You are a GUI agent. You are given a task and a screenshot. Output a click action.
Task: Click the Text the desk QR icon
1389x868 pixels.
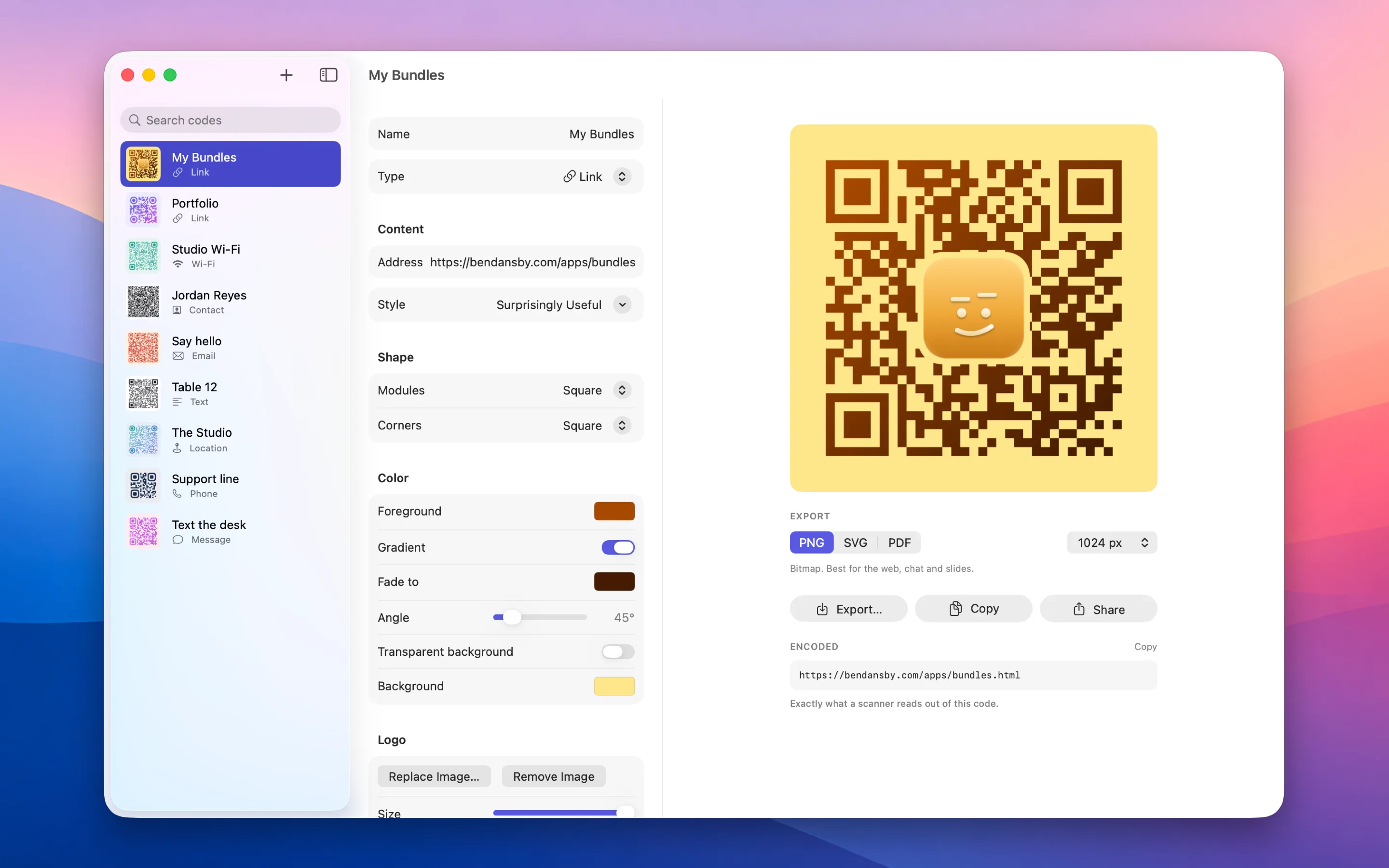[144, 531]
